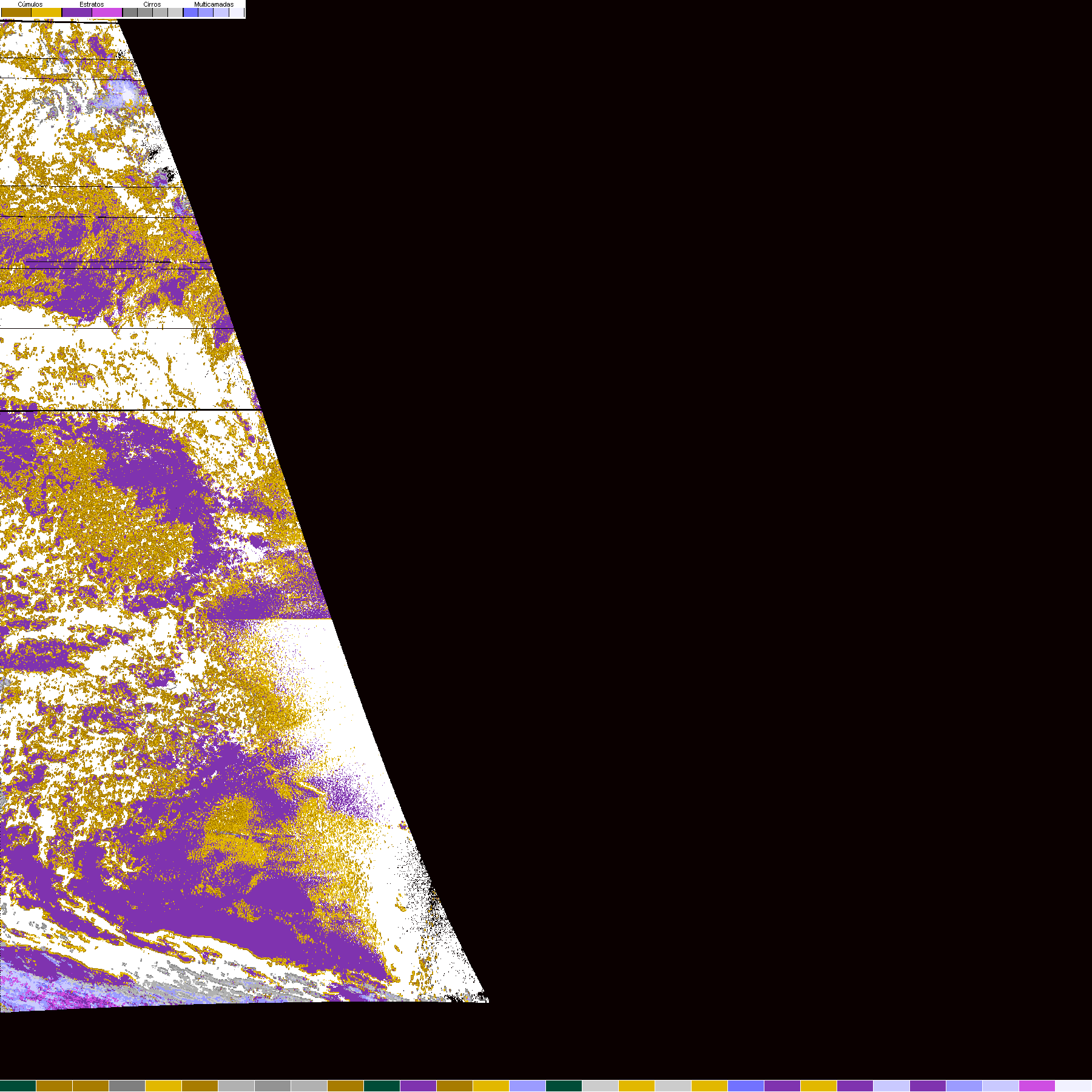Image resolution: width=1092 pixels, height=1092 pixels.
Task: Pick the dark purple Estratos legend swatch
Action: [77, 13]
